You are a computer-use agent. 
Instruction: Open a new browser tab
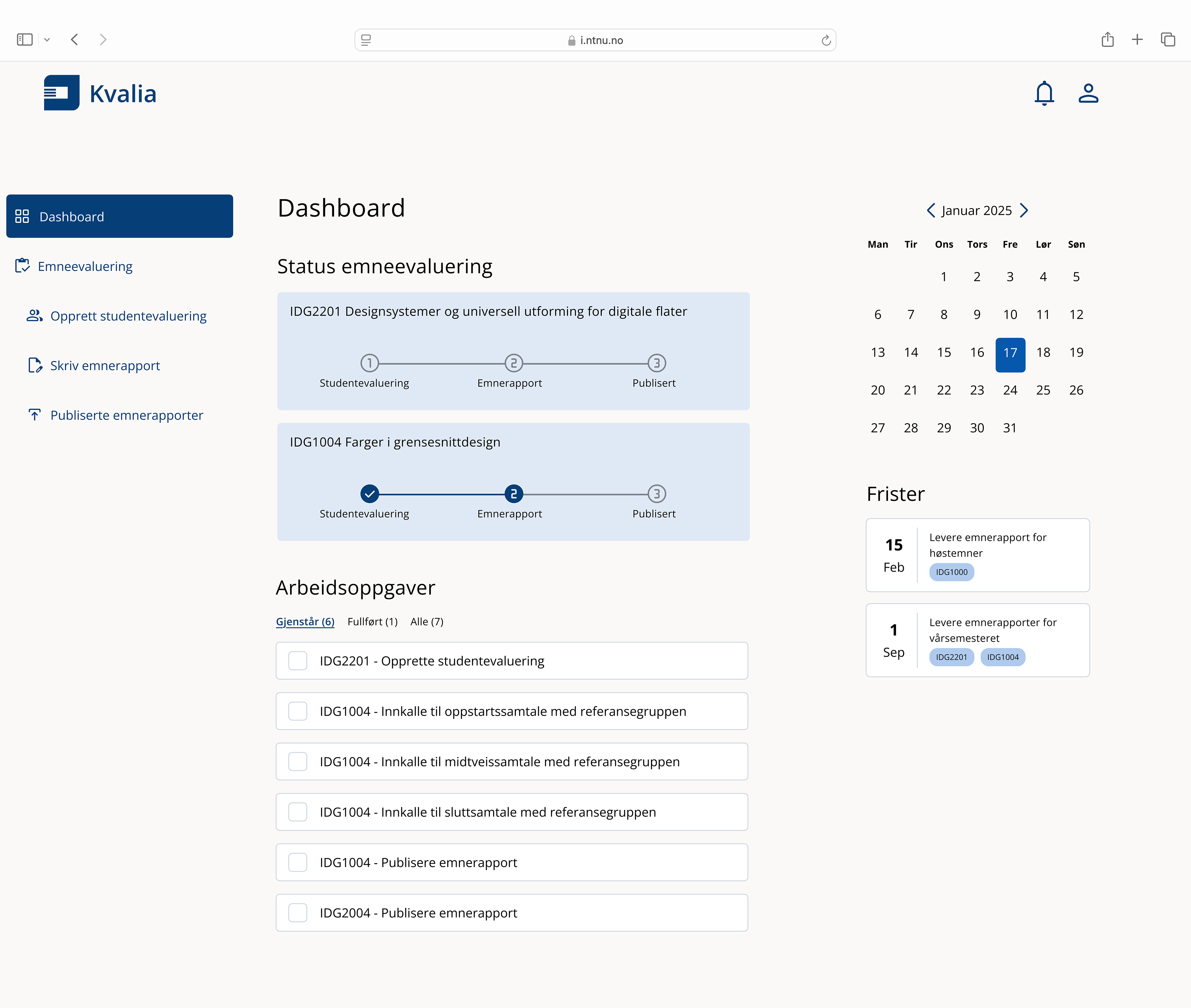[x=1137, y=39]
